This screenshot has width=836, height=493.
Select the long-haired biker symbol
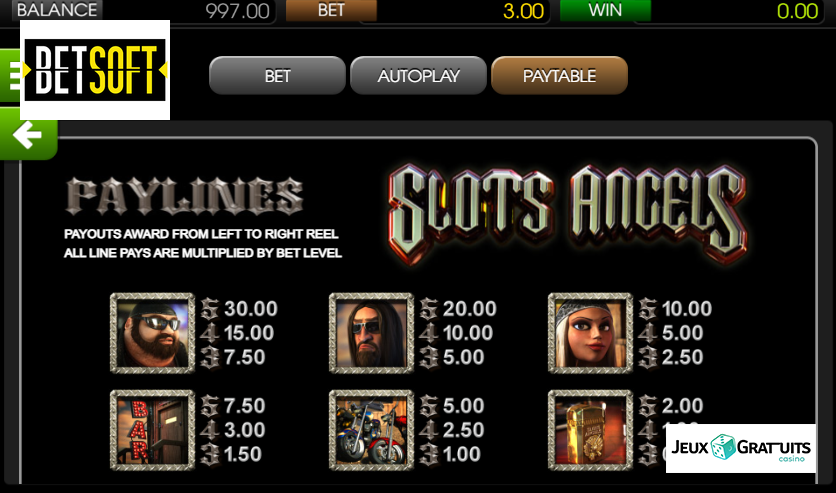[x=372, y=333]
